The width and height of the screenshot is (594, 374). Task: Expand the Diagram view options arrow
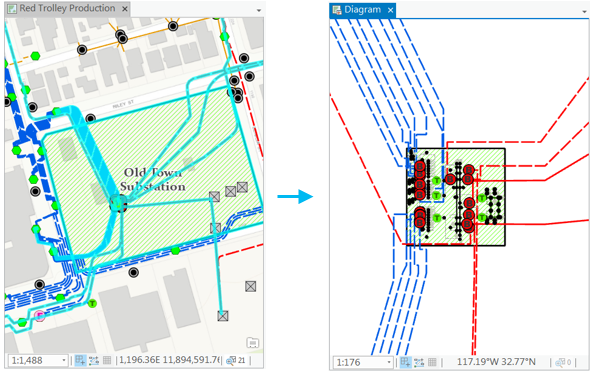[x=584, y=11]
